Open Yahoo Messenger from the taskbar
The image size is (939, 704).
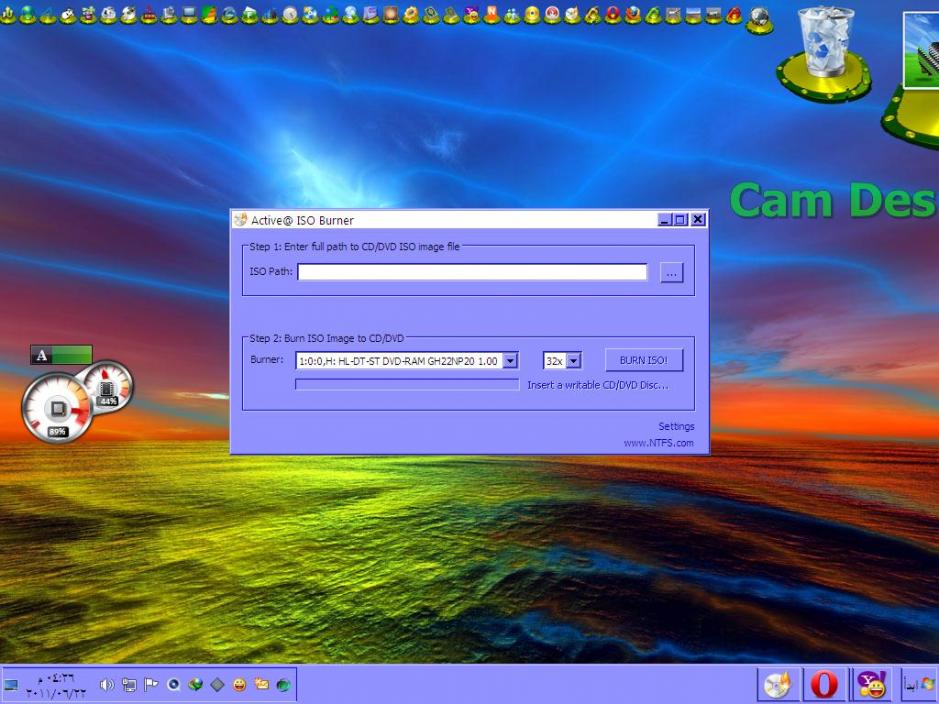[872, 685]
